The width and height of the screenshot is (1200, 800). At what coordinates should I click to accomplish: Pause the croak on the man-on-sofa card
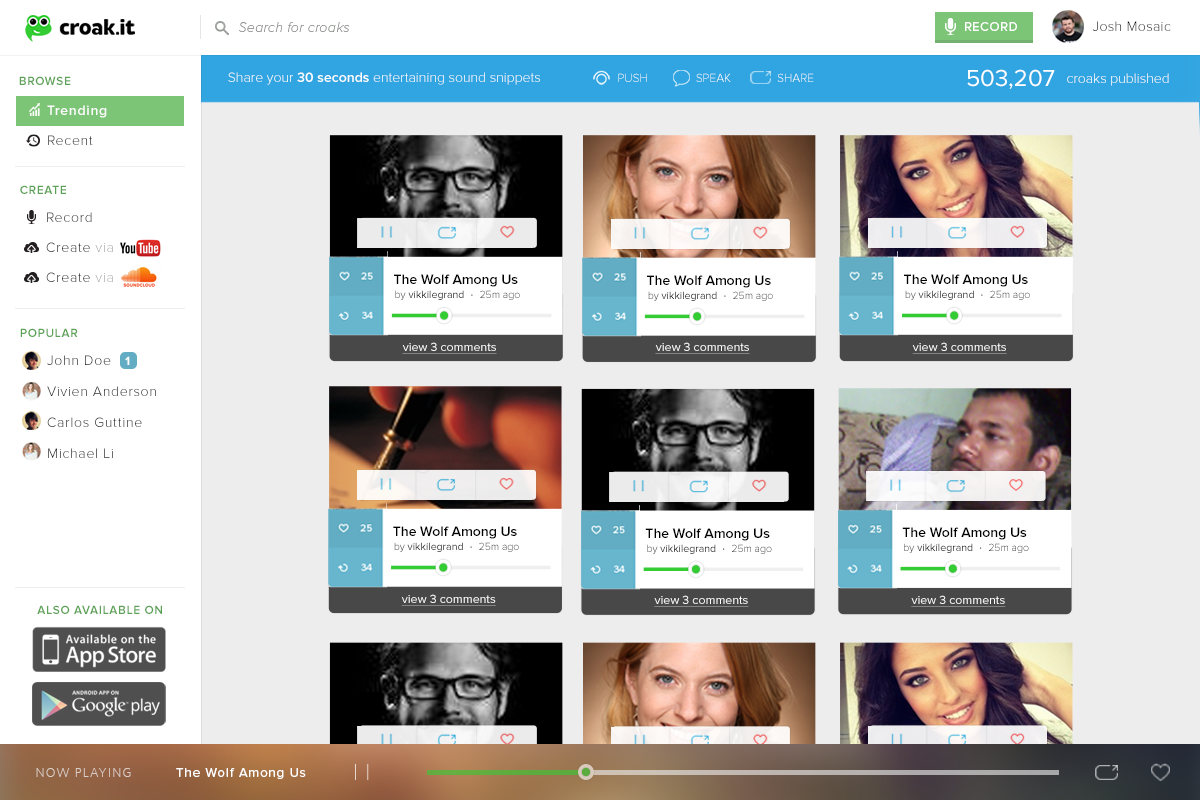click(x=896, y=486)
